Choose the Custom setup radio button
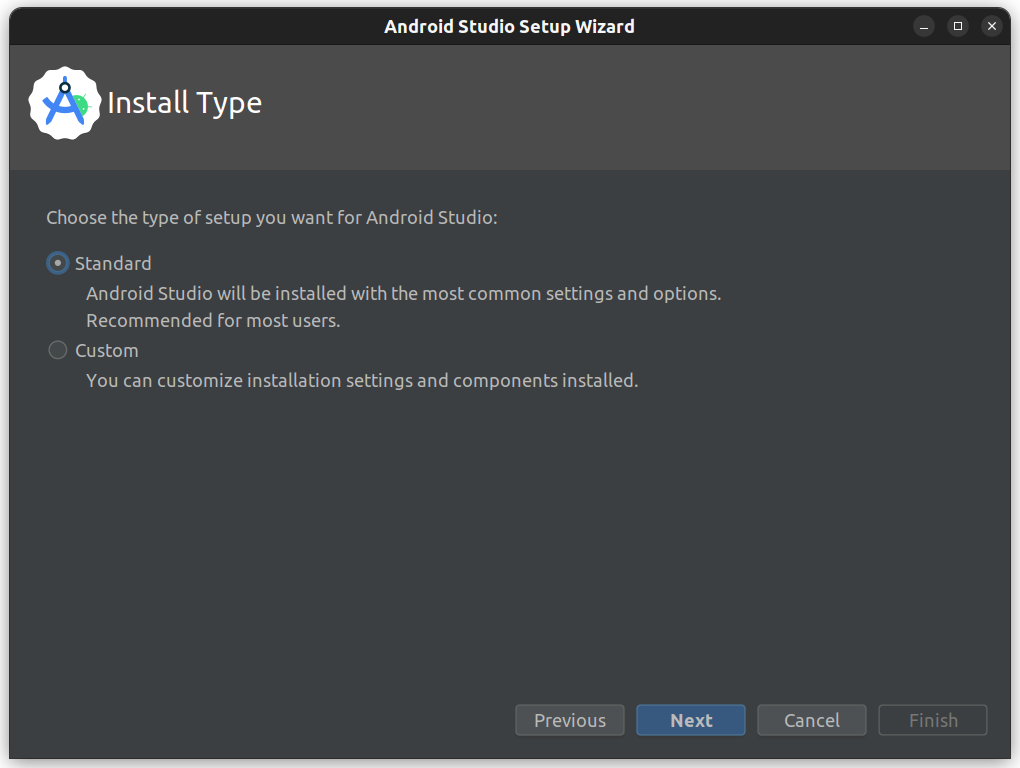 point(58,351)
